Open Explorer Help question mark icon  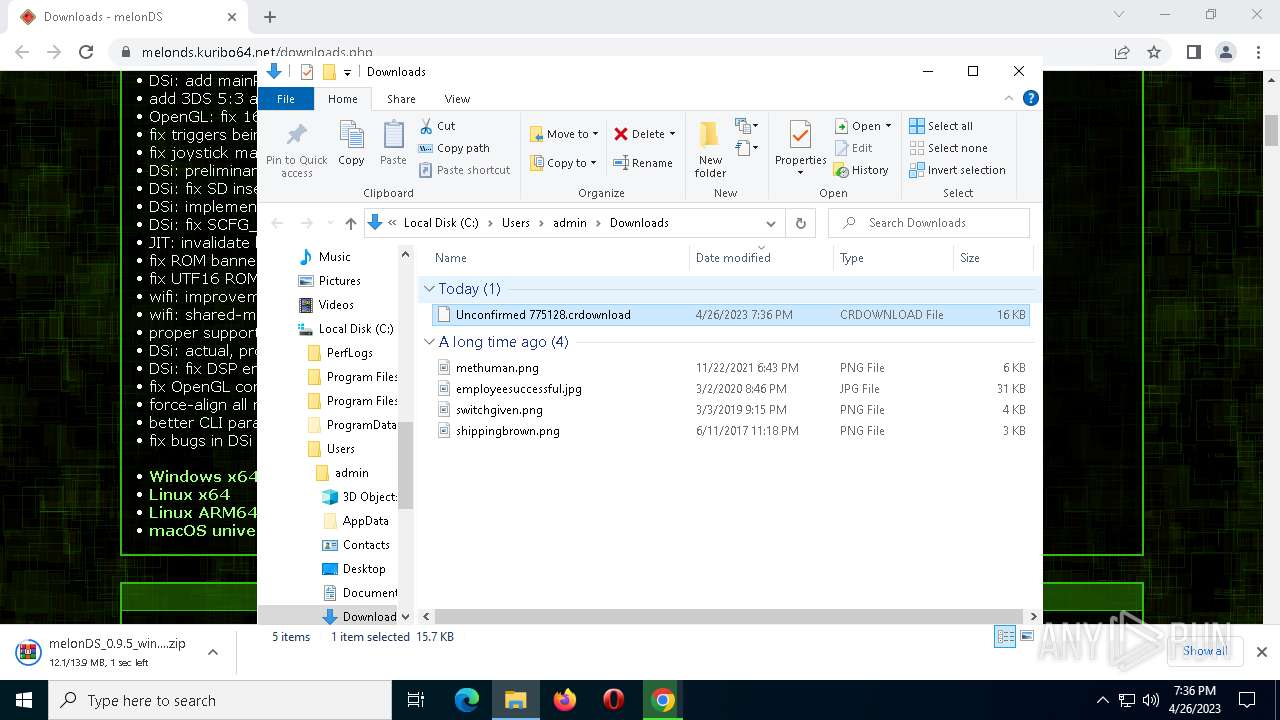point(1031,98)
